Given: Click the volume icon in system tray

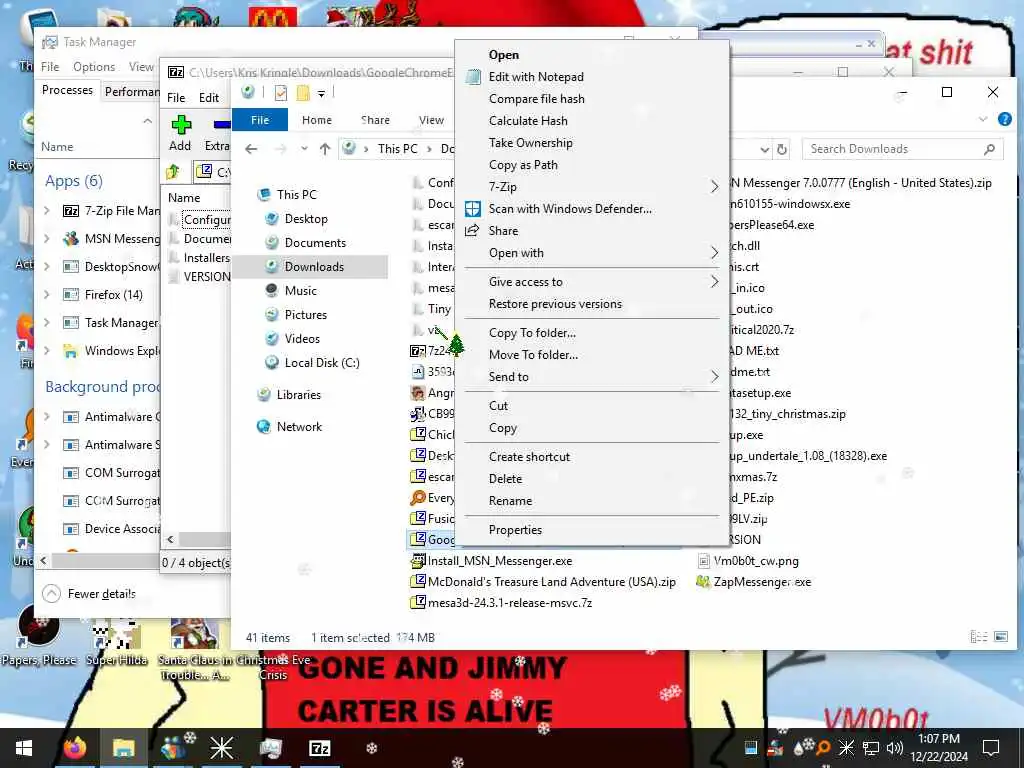Looking at the screenshot, I should [x=894, y=748].
